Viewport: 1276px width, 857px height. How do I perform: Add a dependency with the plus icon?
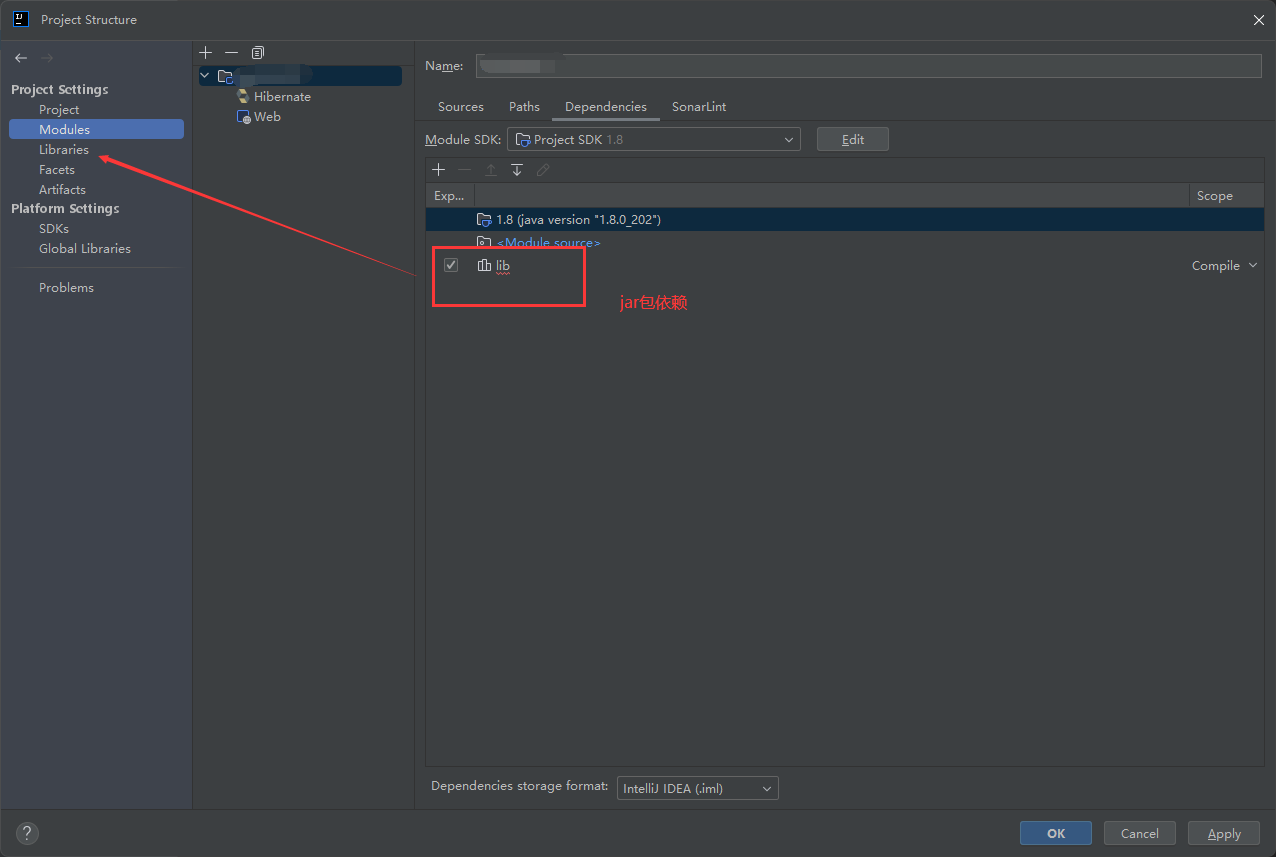click(x=438, y=170)
